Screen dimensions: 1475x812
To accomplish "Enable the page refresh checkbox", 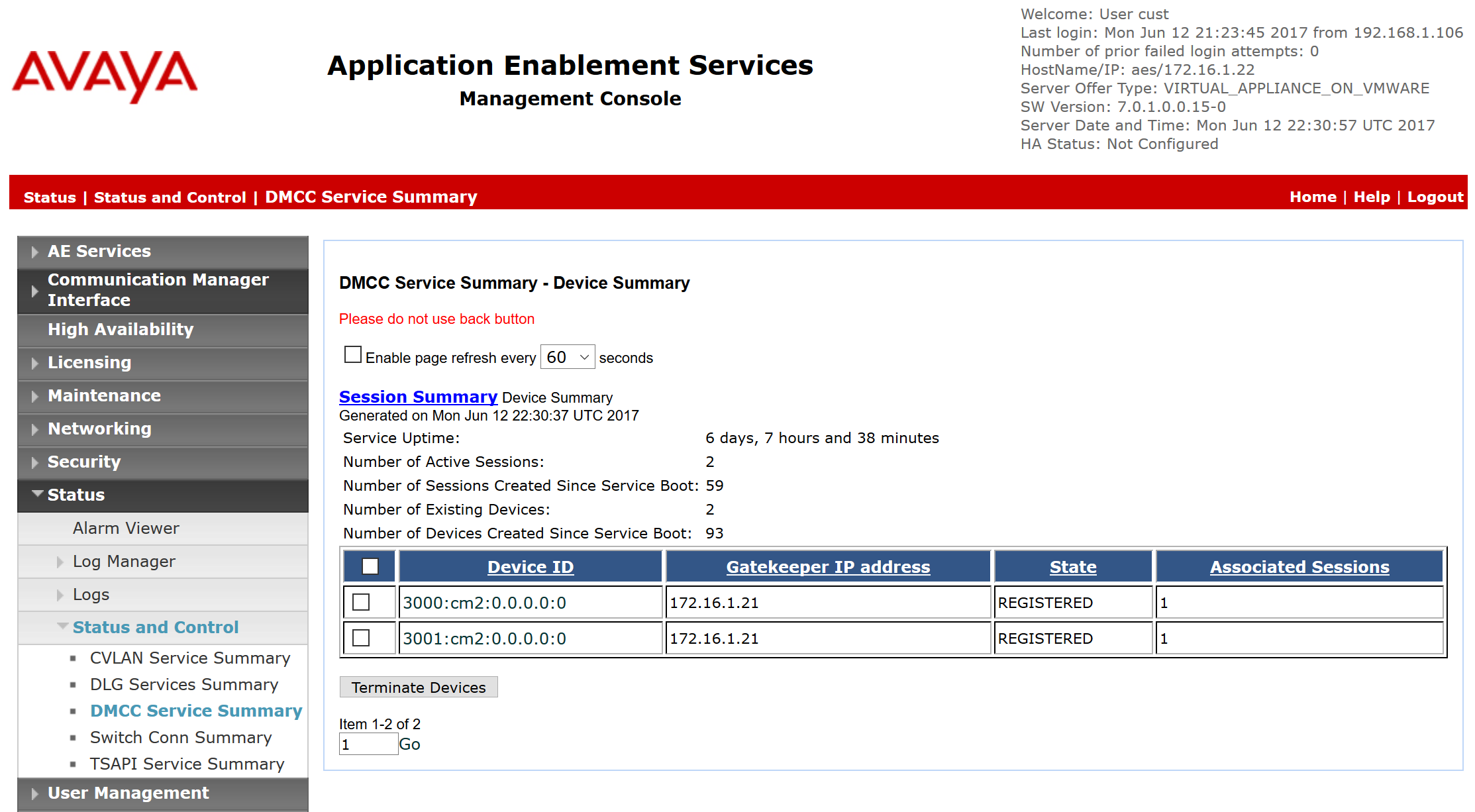I will point(353,355).
